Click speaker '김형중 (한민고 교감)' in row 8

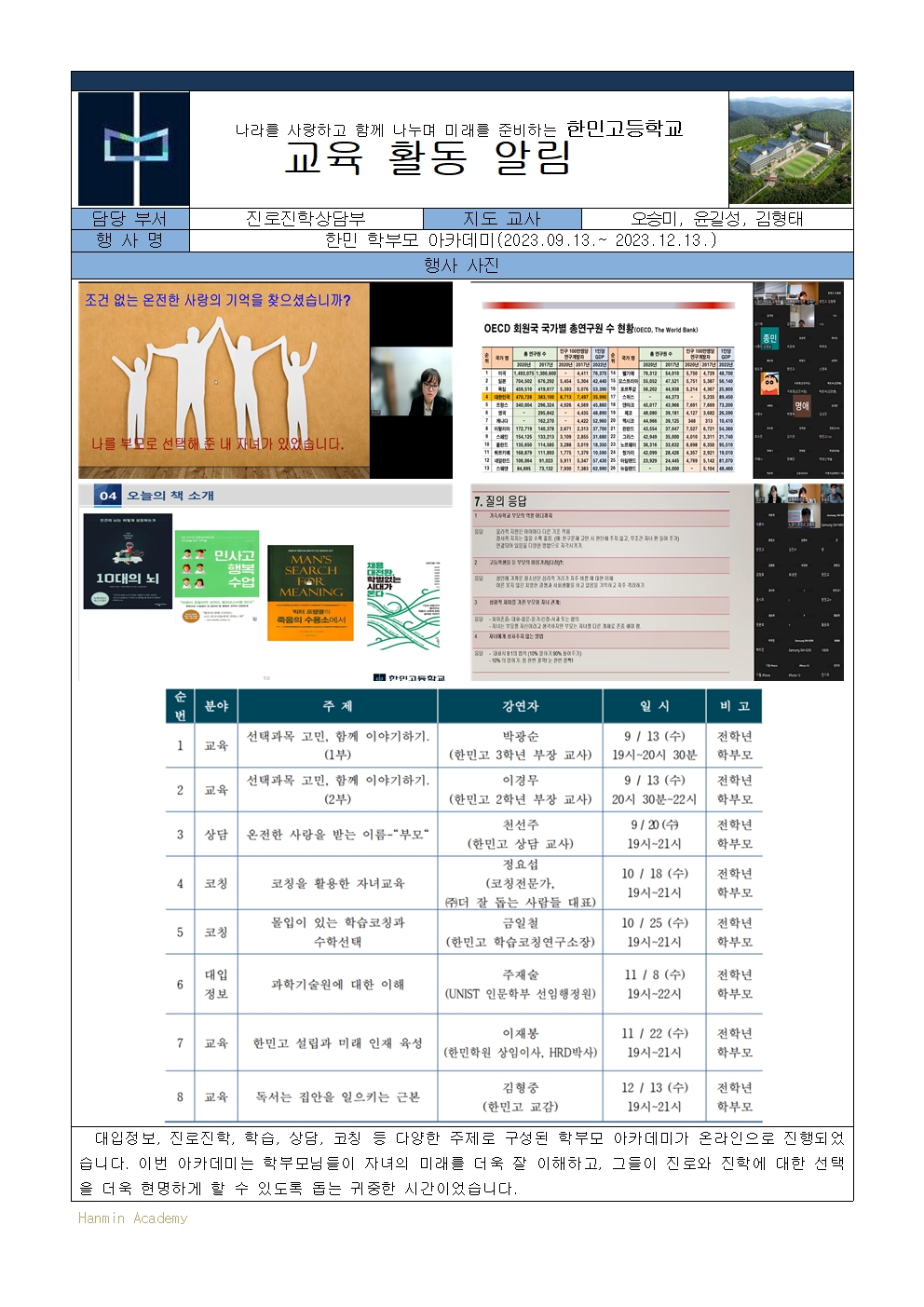pos(520,1096)
